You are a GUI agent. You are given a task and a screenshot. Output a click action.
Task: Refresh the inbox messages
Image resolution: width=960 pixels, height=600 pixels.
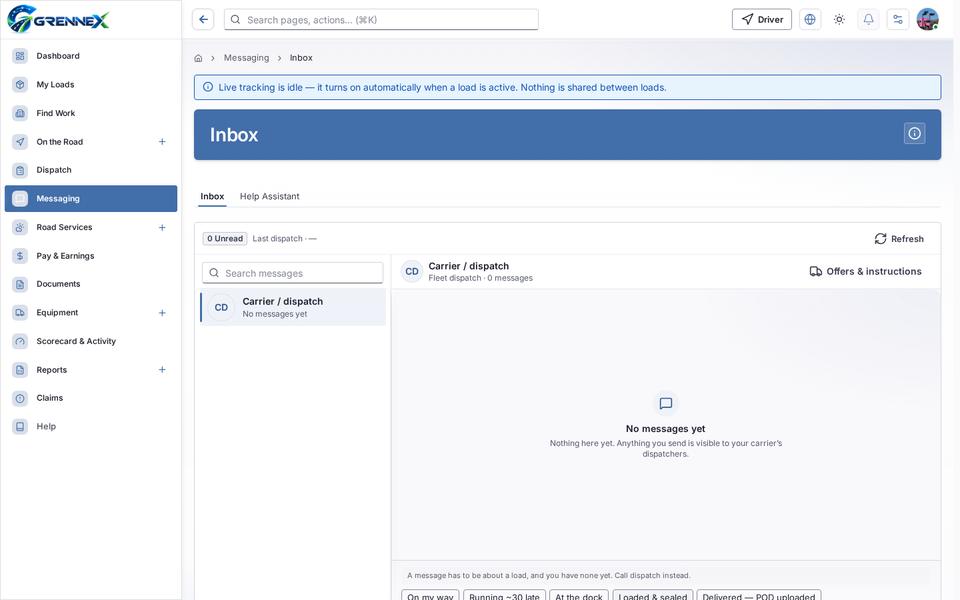[899, 239]
